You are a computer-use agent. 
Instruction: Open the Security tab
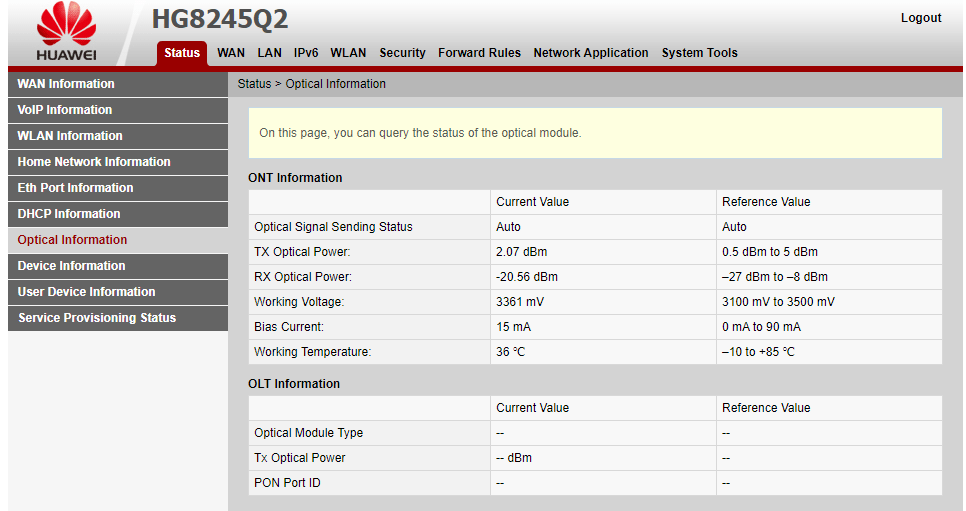pyautogui.click(x=402, y=53)
